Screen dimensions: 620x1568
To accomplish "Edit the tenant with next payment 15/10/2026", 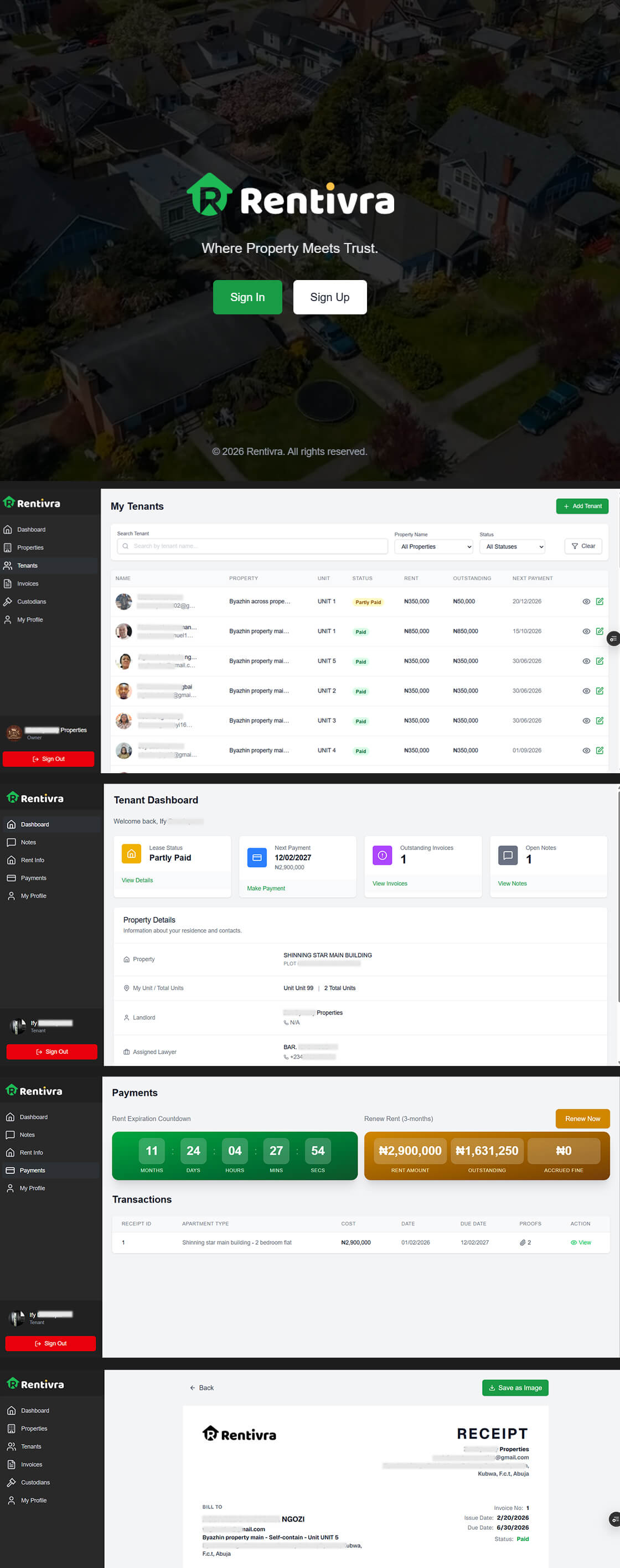I will pyautogui.click(x=600, y=631).
